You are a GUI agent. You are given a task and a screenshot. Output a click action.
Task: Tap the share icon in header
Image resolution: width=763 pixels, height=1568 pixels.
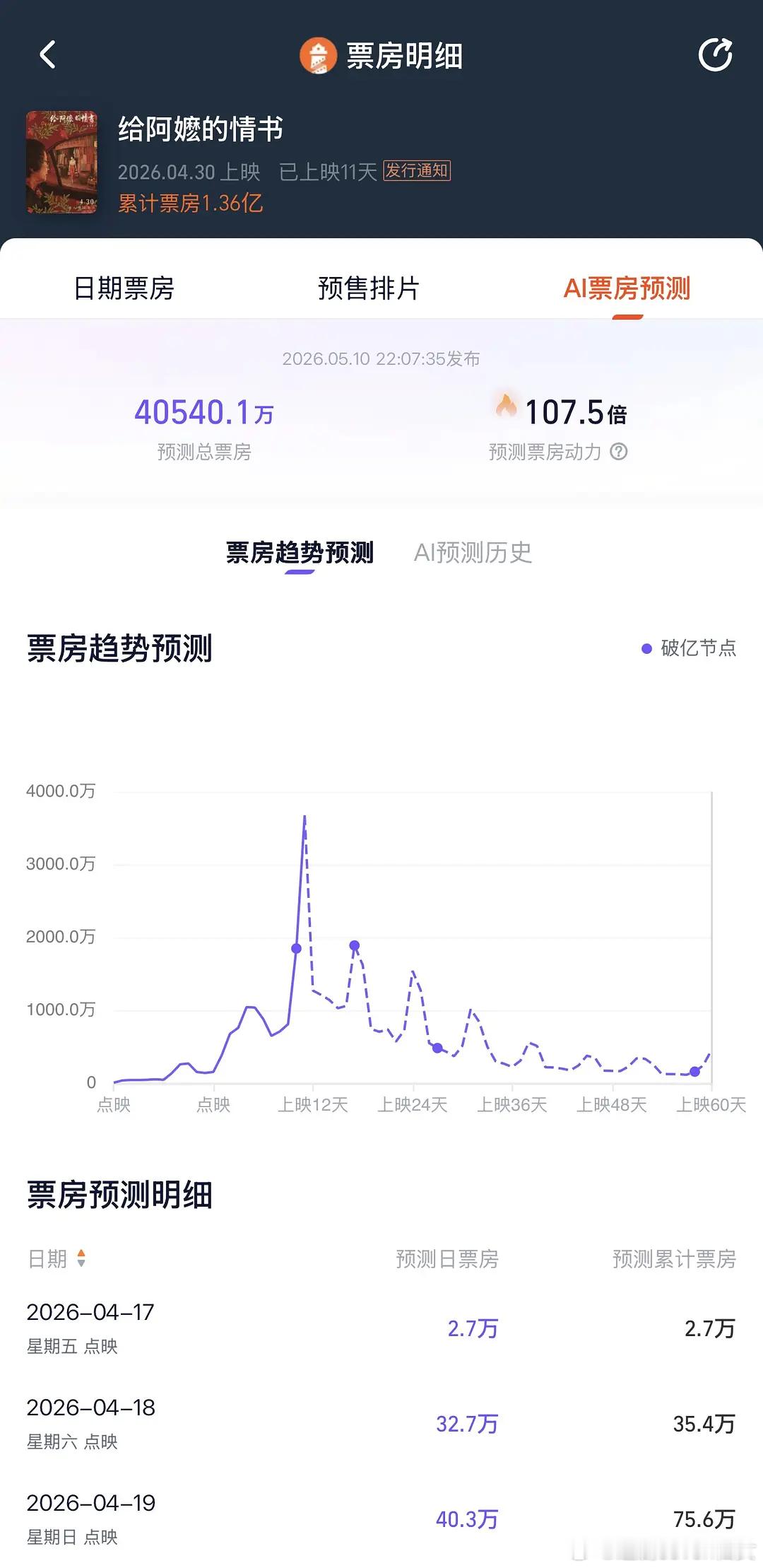click(715, 55)
